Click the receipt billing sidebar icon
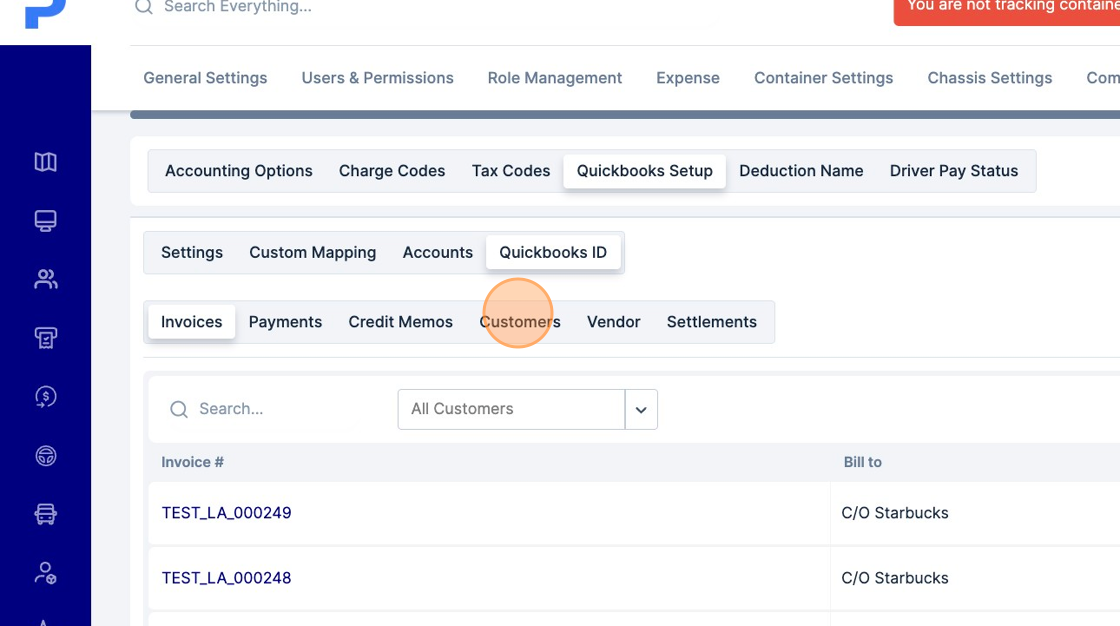The image size is (1120, 626). [x=46, y=338]
